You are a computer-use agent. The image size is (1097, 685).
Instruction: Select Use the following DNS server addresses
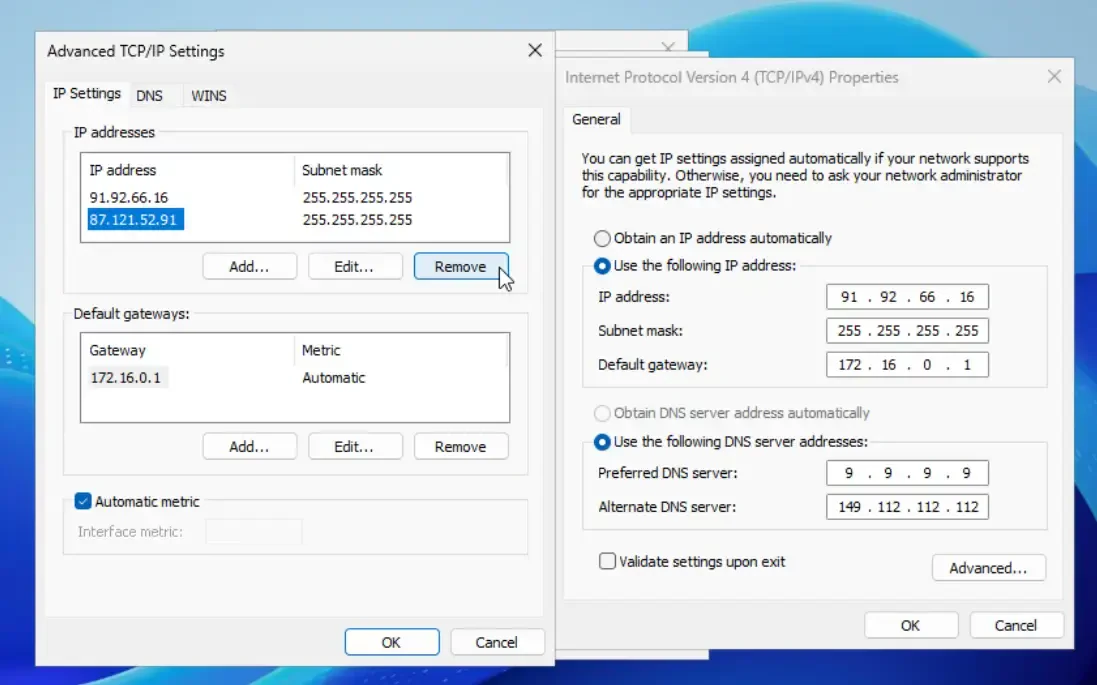[x=602, y=441]
